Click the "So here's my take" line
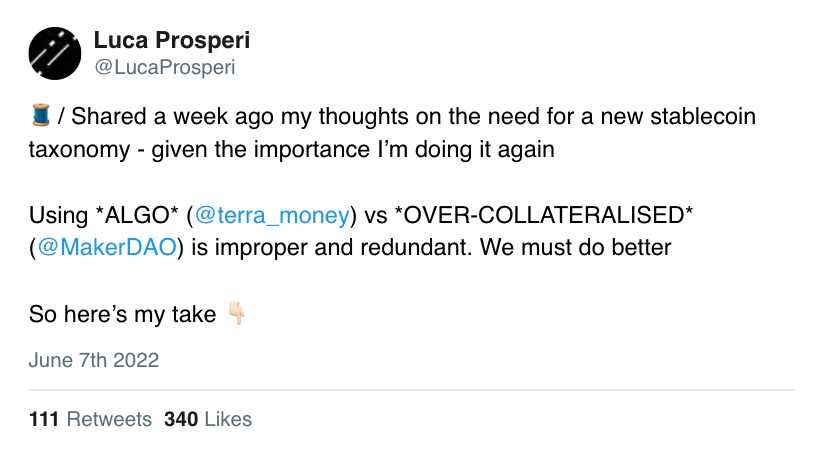This screenshot has height=449, width=815. (123, 315)
